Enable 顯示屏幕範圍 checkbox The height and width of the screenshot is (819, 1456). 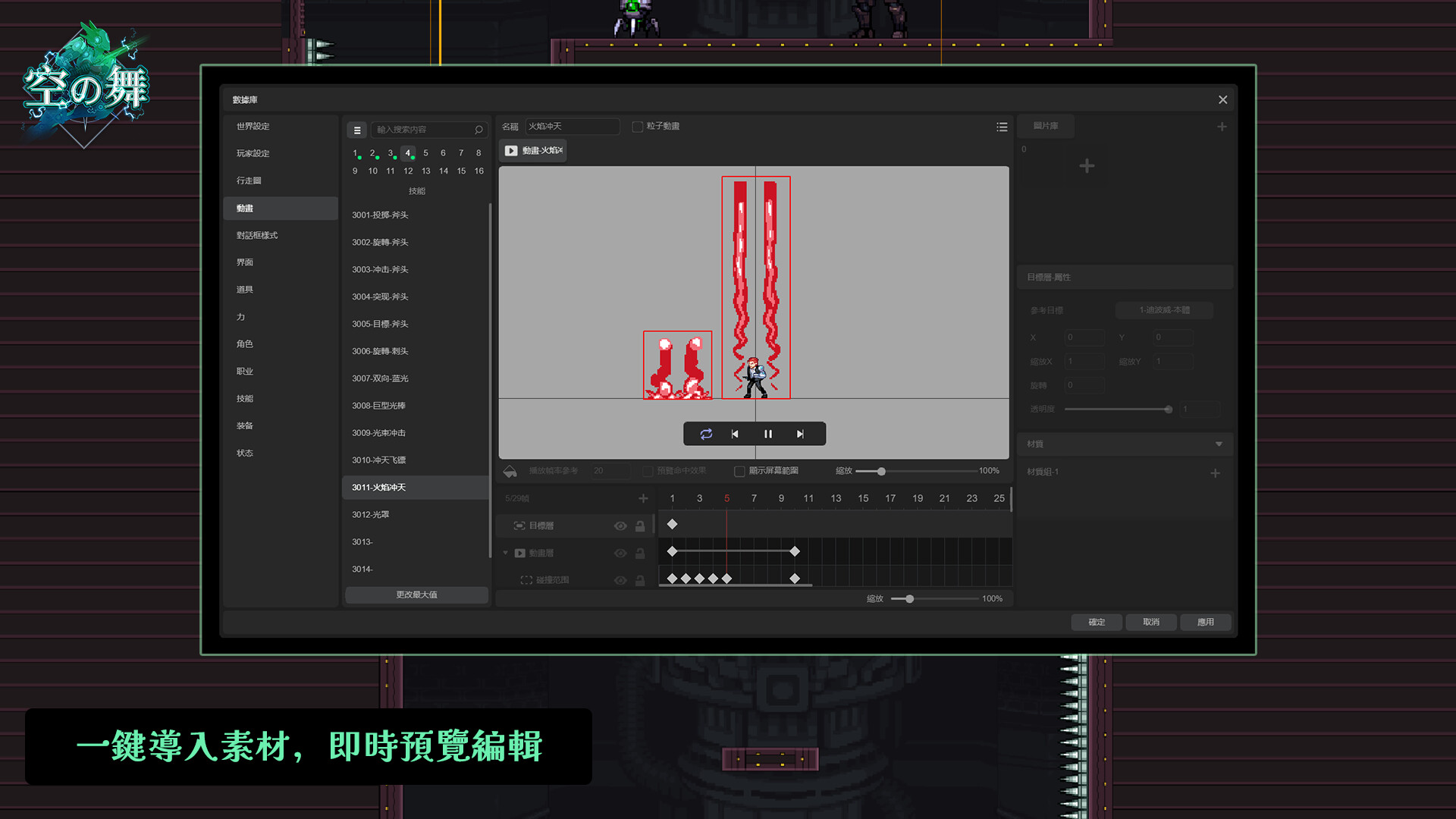[x=739, y=471]
